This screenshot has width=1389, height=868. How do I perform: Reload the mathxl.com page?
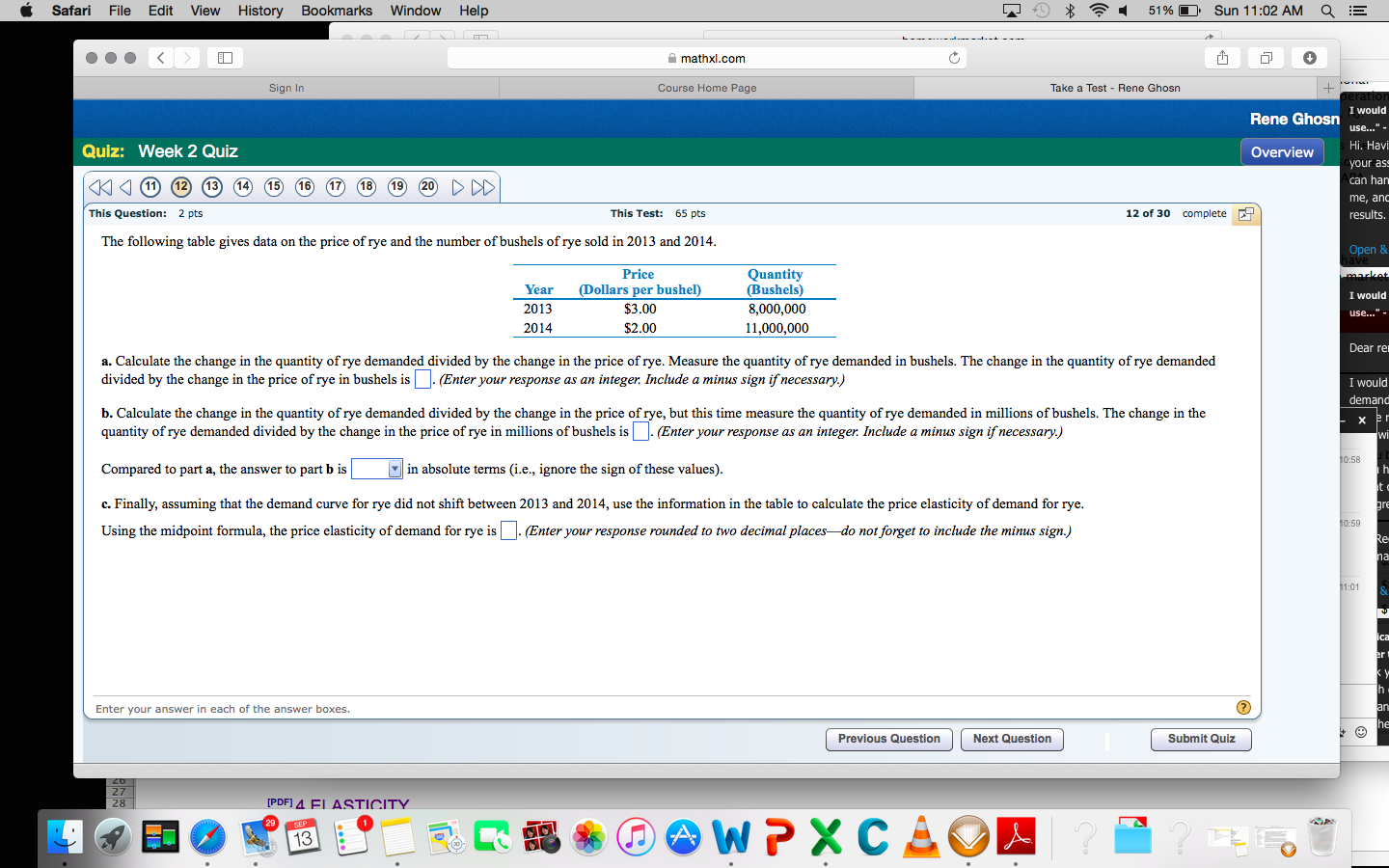pos(954,58)
